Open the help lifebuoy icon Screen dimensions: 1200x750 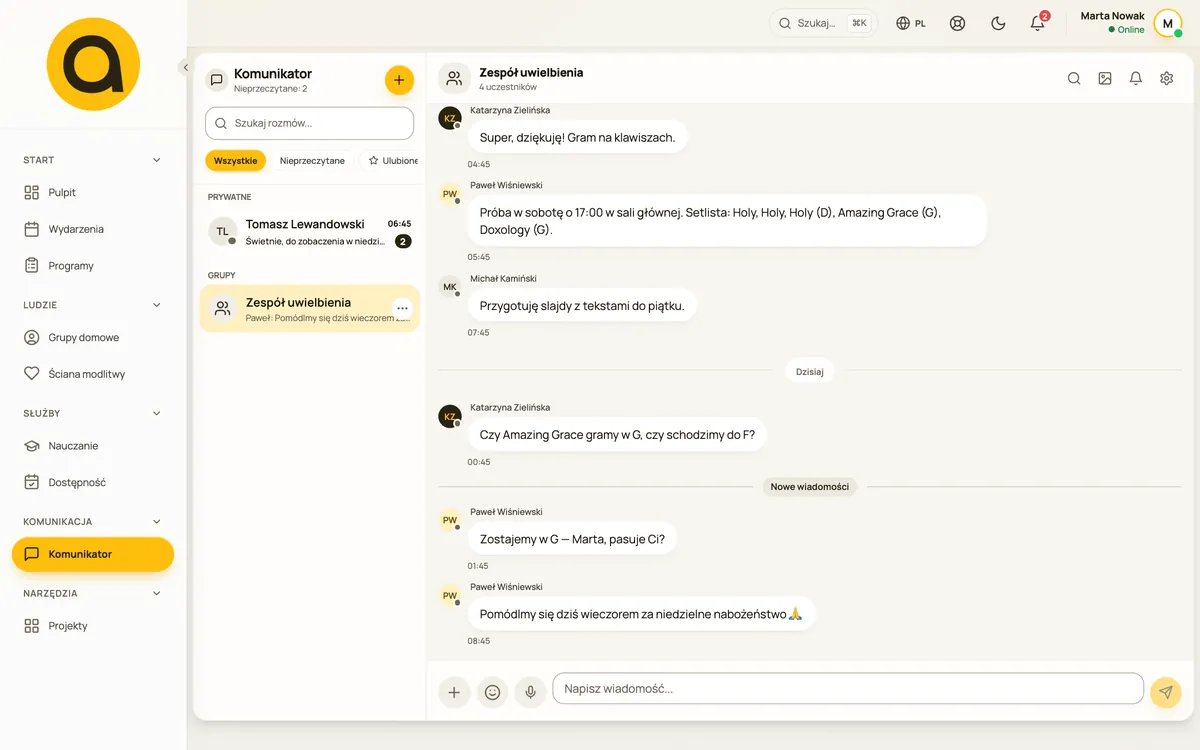coord(958,23)
